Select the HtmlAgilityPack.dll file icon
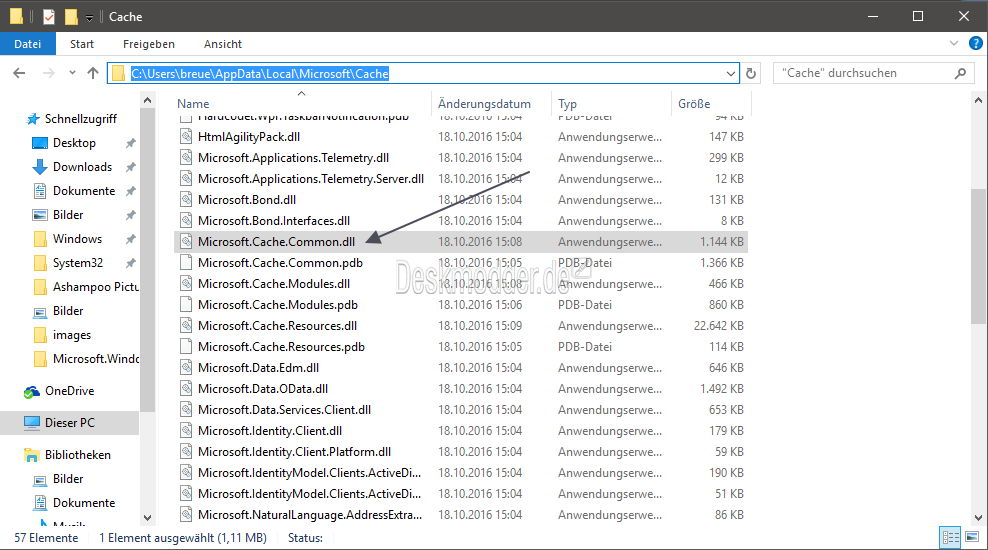Image resolution: width=988 pixels, height=550 pixels. tap(186, 137)
